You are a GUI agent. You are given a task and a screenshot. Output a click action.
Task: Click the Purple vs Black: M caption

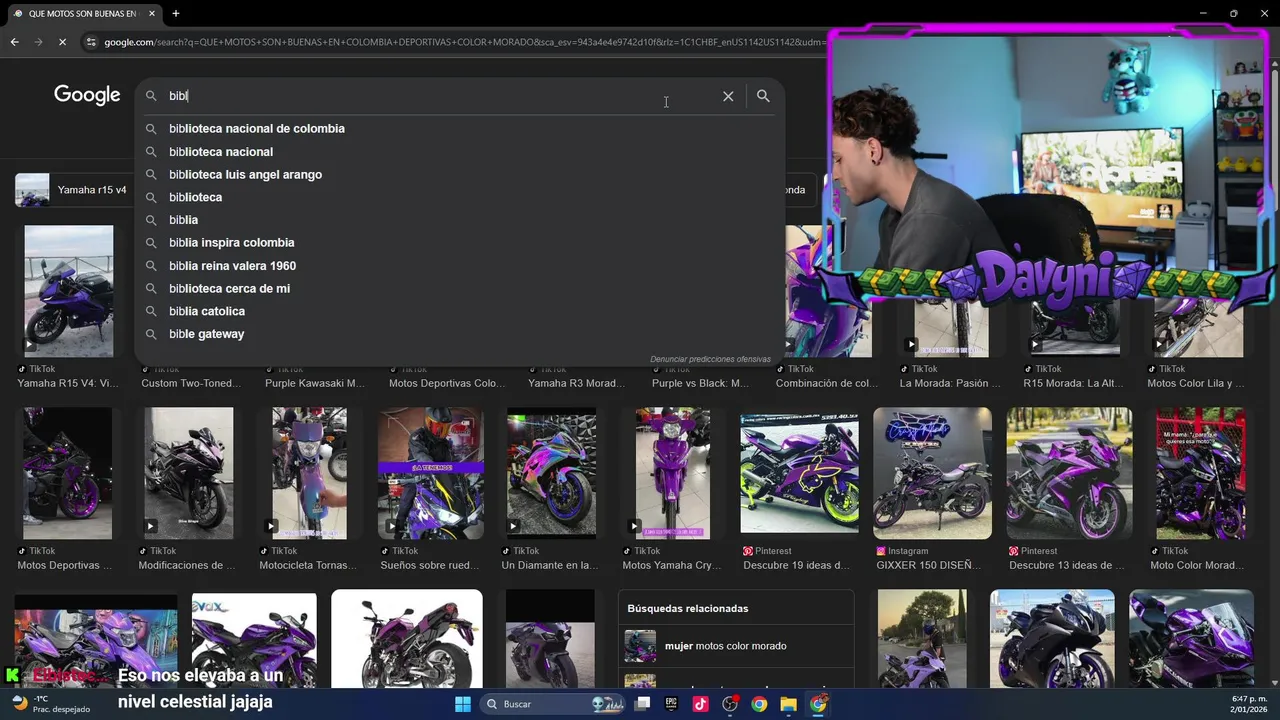(x=700, y=383)
